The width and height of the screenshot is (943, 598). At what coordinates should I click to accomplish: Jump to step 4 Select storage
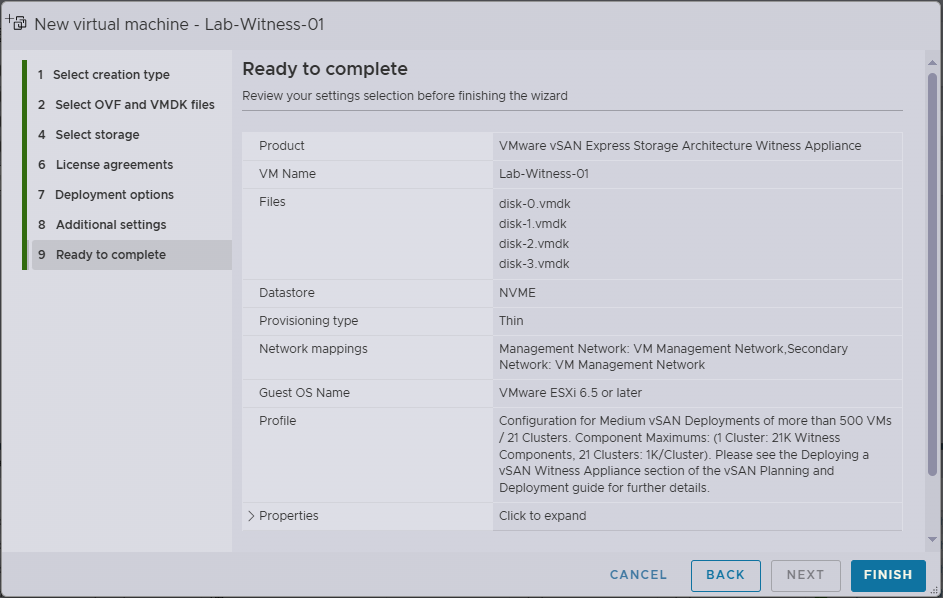[97, 135]
